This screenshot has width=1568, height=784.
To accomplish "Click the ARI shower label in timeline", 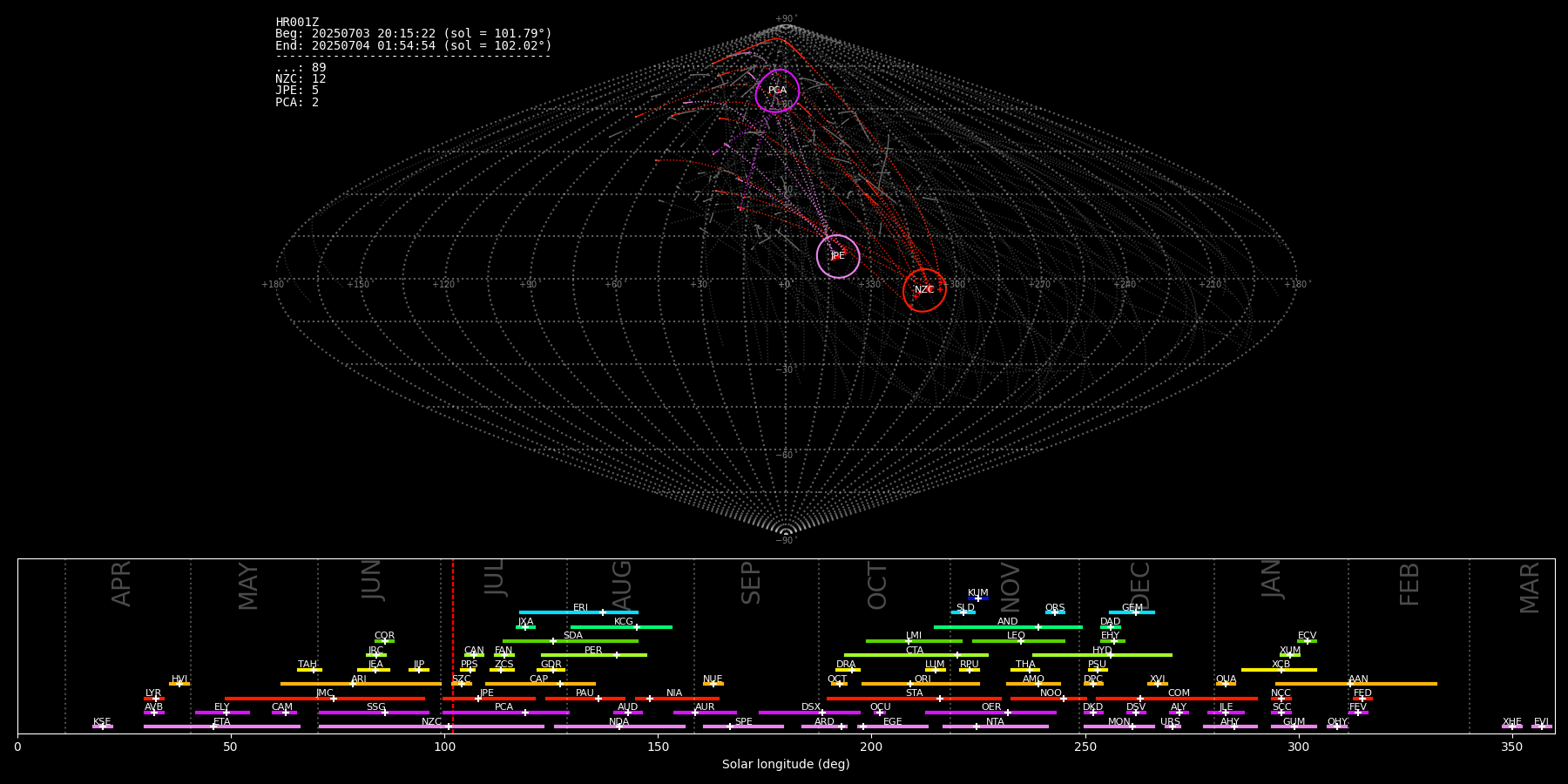I will (359, 679).
